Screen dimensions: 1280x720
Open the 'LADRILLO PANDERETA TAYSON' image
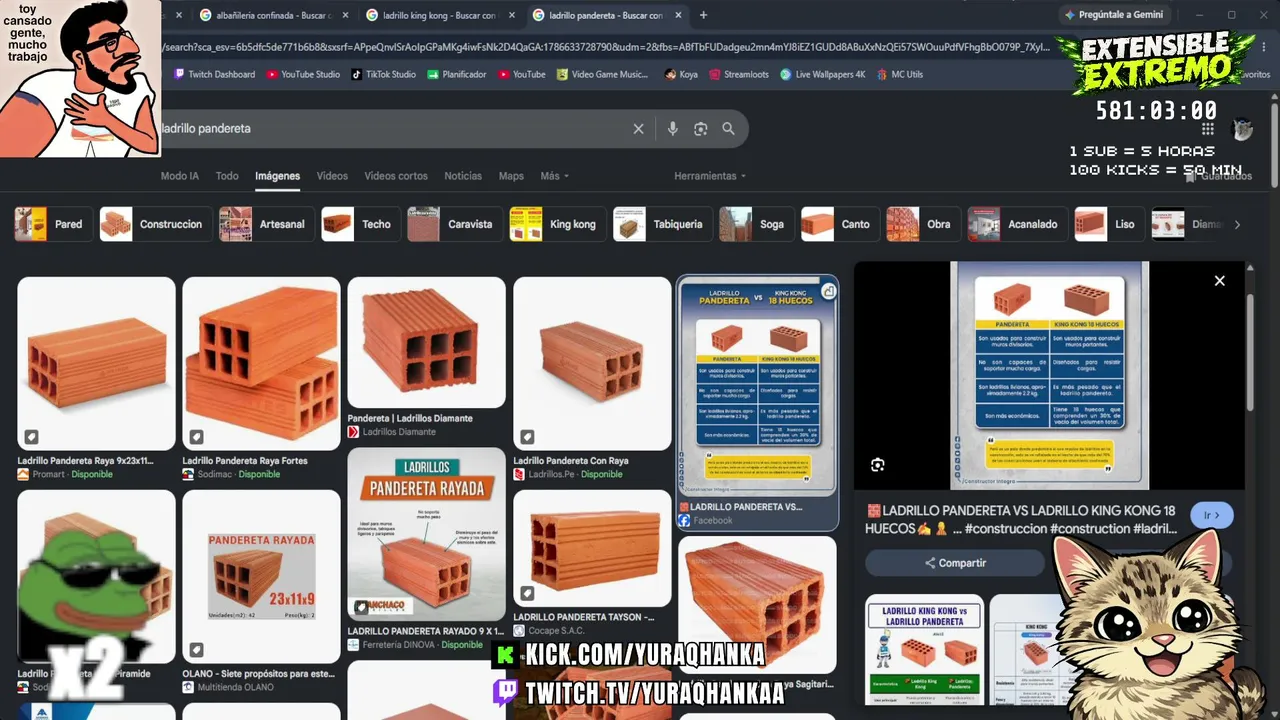tap(592, 548)
